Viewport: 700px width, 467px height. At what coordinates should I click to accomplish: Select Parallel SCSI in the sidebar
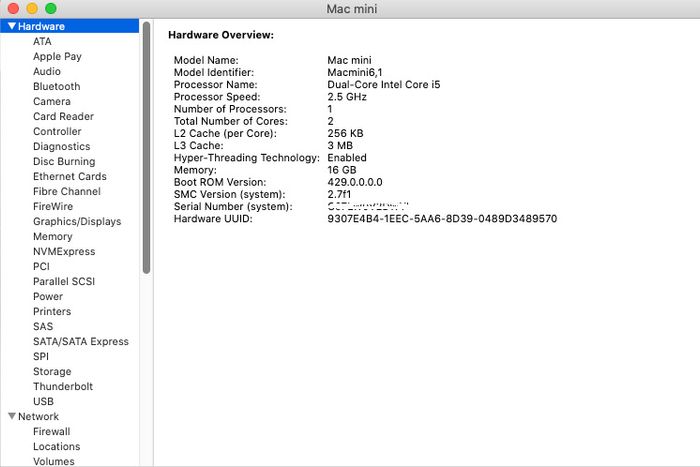tap(64, 281)
